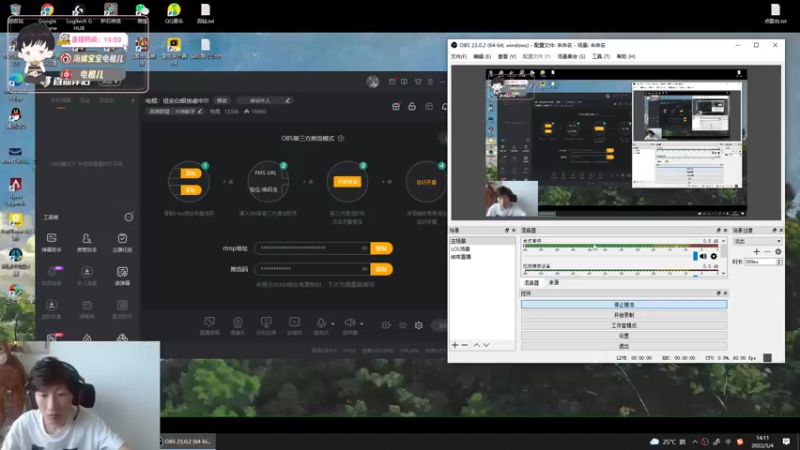Close the 控件 dock panel
This screenshot has width=800, height=450.
[725, 293]
